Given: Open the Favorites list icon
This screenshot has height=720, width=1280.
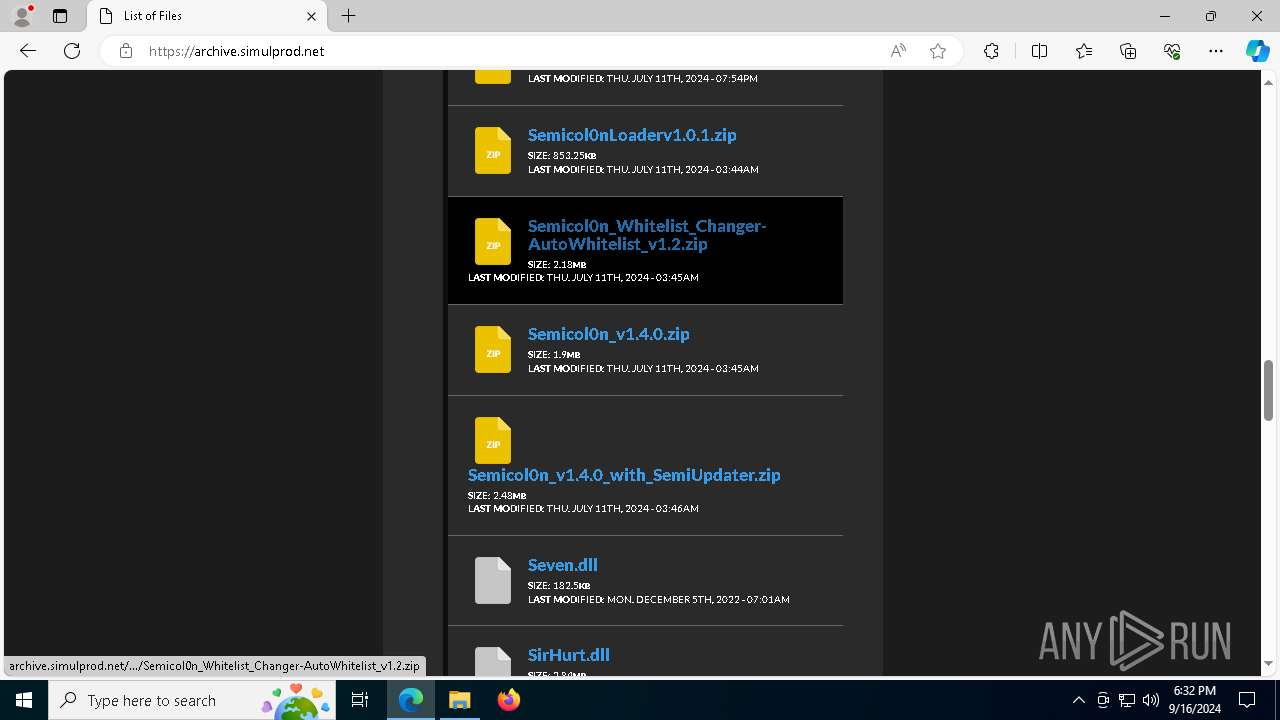Looking at the screenshot, I should pos(1084,51).
